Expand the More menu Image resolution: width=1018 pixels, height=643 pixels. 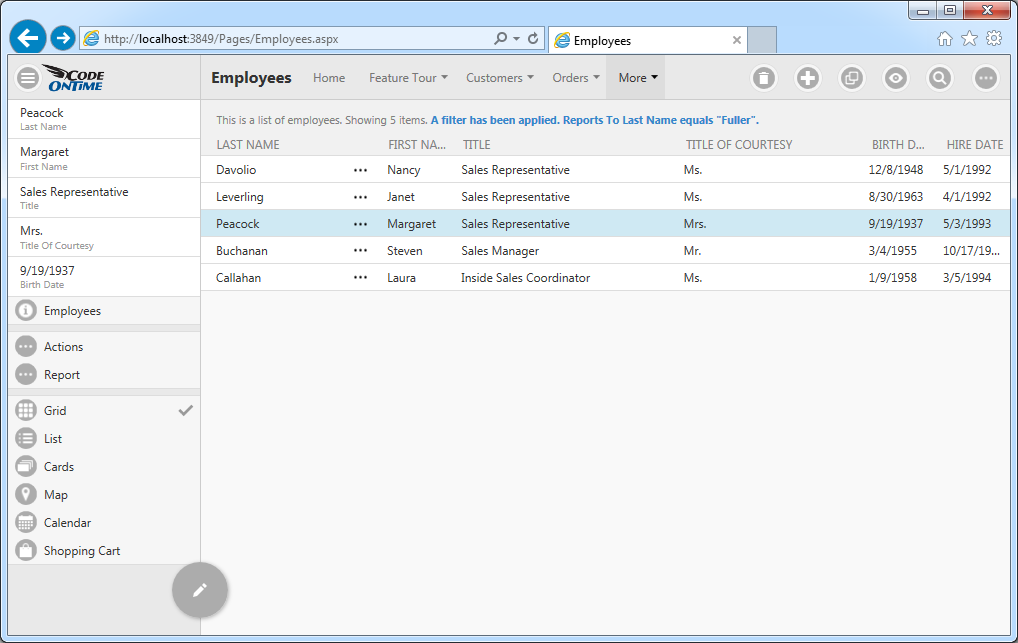coord(638,78)
